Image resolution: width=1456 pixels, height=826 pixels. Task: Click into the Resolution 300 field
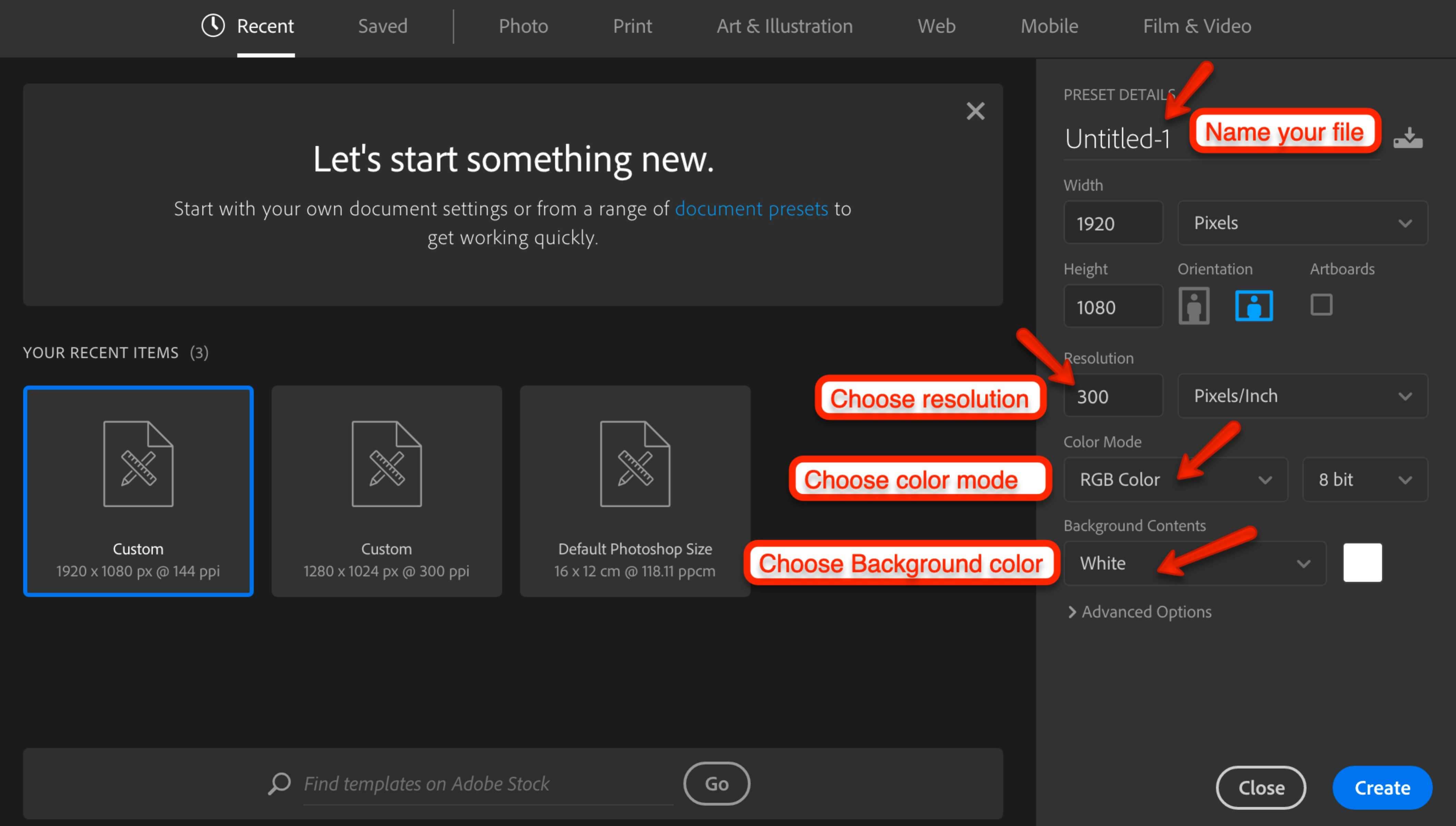tap(1113, 396)
